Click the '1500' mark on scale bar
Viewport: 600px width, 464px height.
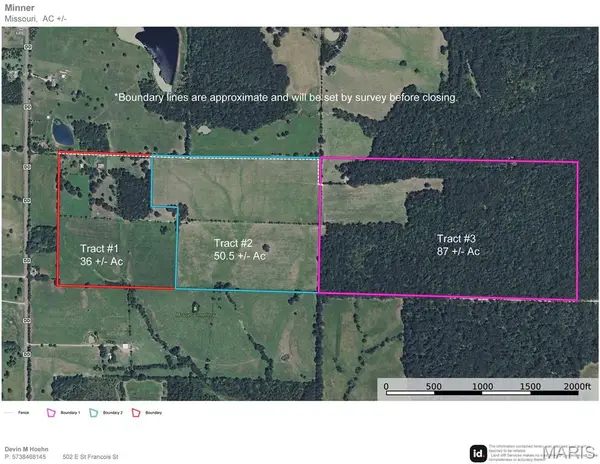tap(530, 386)
